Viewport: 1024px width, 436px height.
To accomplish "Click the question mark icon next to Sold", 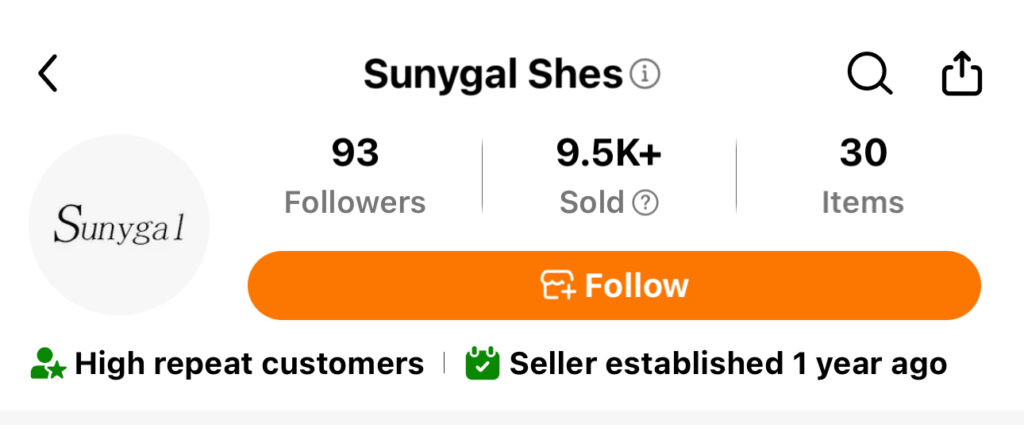I will (645, 203).
